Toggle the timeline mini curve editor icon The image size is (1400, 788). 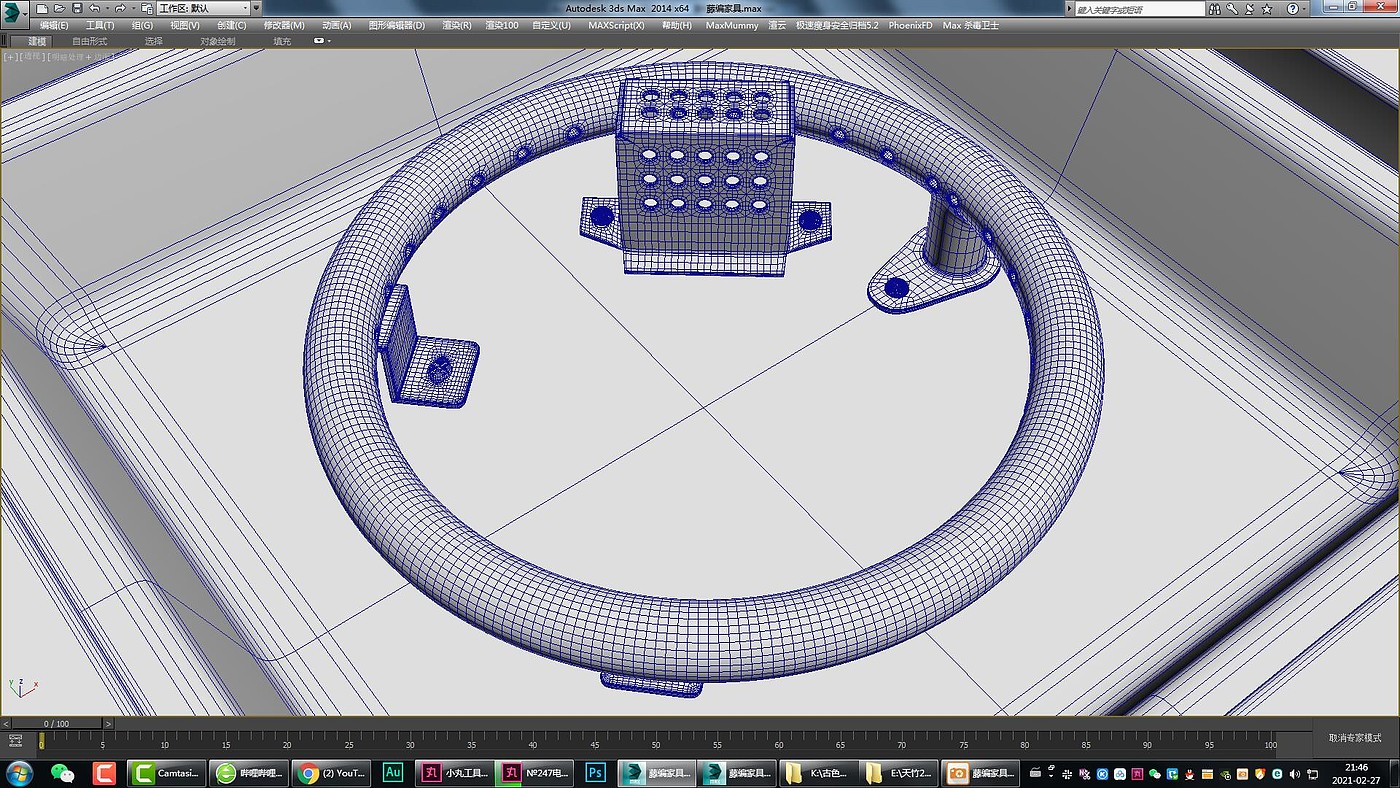pyautogui.click(x=15, y=741)
